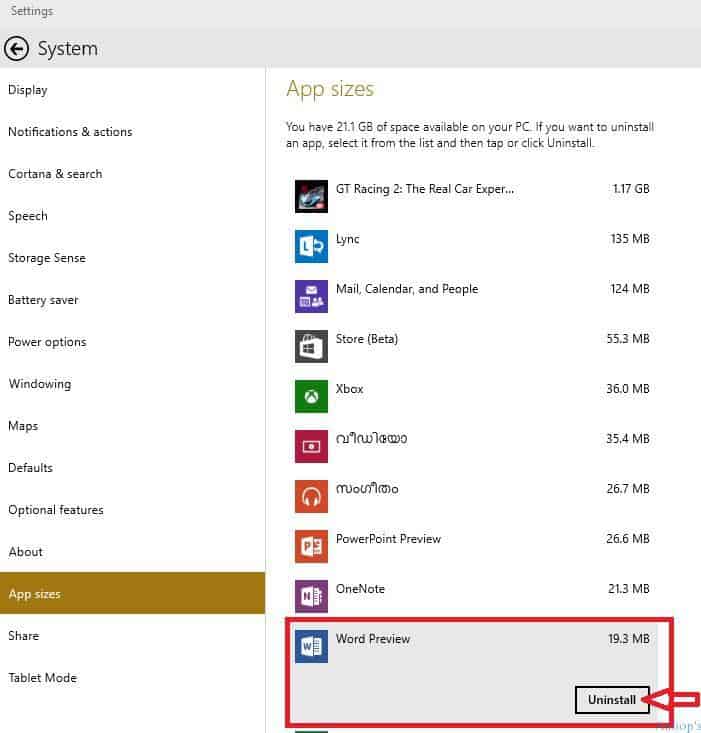Image resolution: width=701 pixels, height=733 pixels.
Task: Select Power options in the sidebar
Action: (132, 342)
